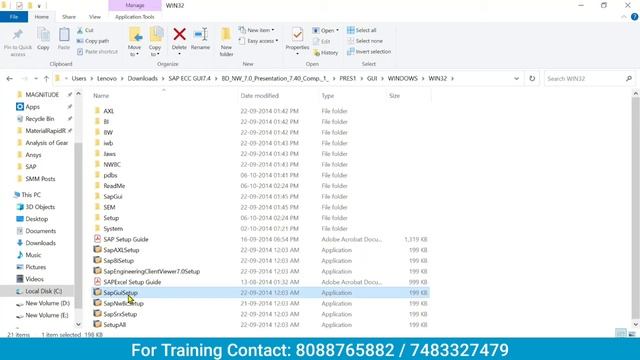Screen dimensions: 640x360
Task: Switch to the Home tab
Action: (x=42, y=17)
